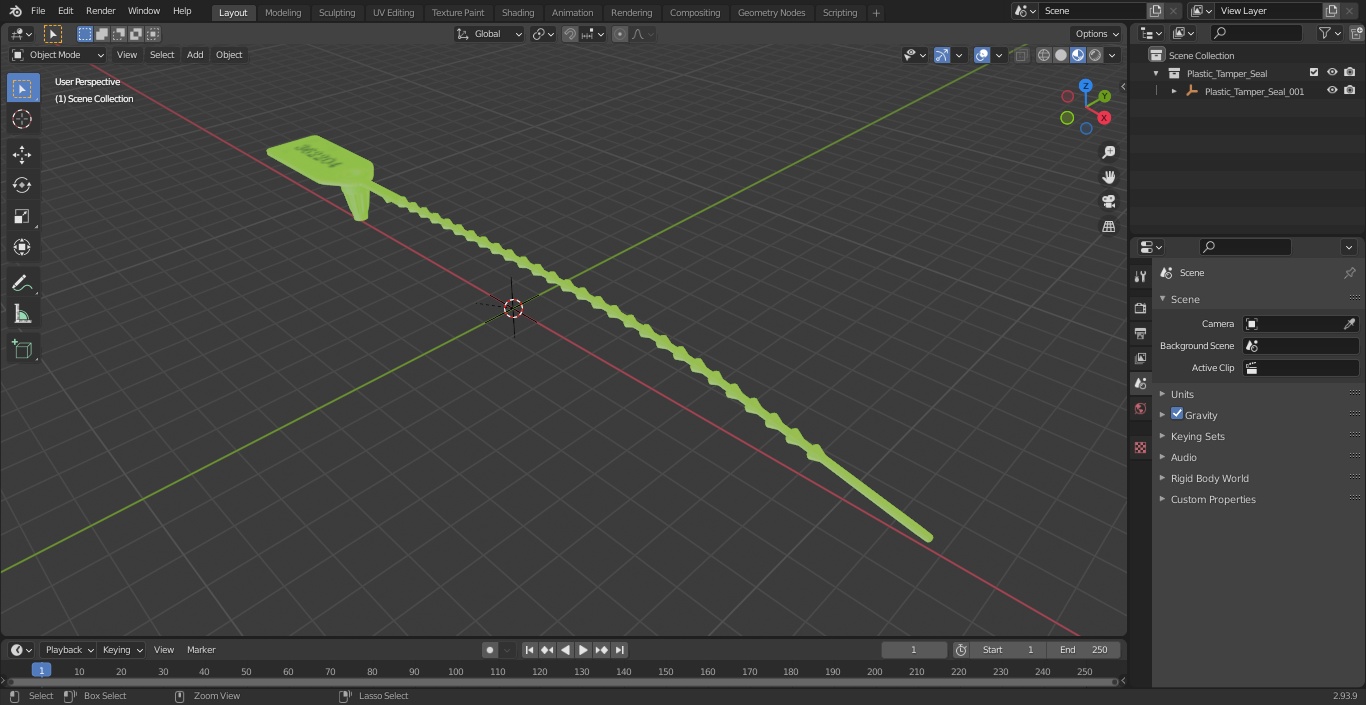Select the Cursor tool
This screenshot has height=705, width=1366.
click(x=22, y=119)
